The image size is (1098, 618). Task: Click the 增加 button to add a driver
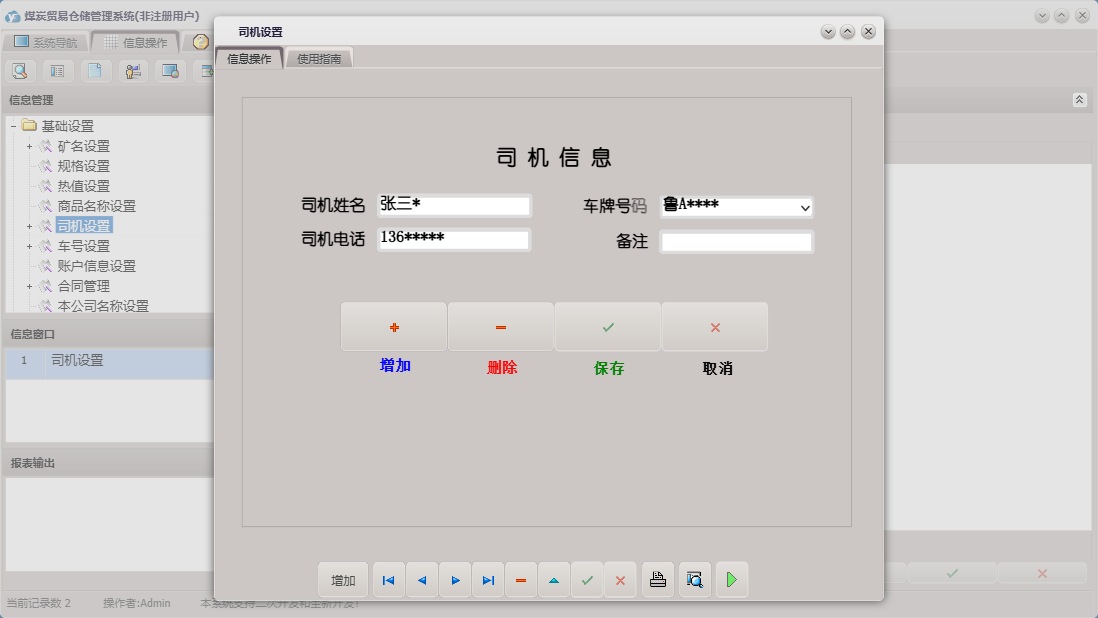coord(394,326)
